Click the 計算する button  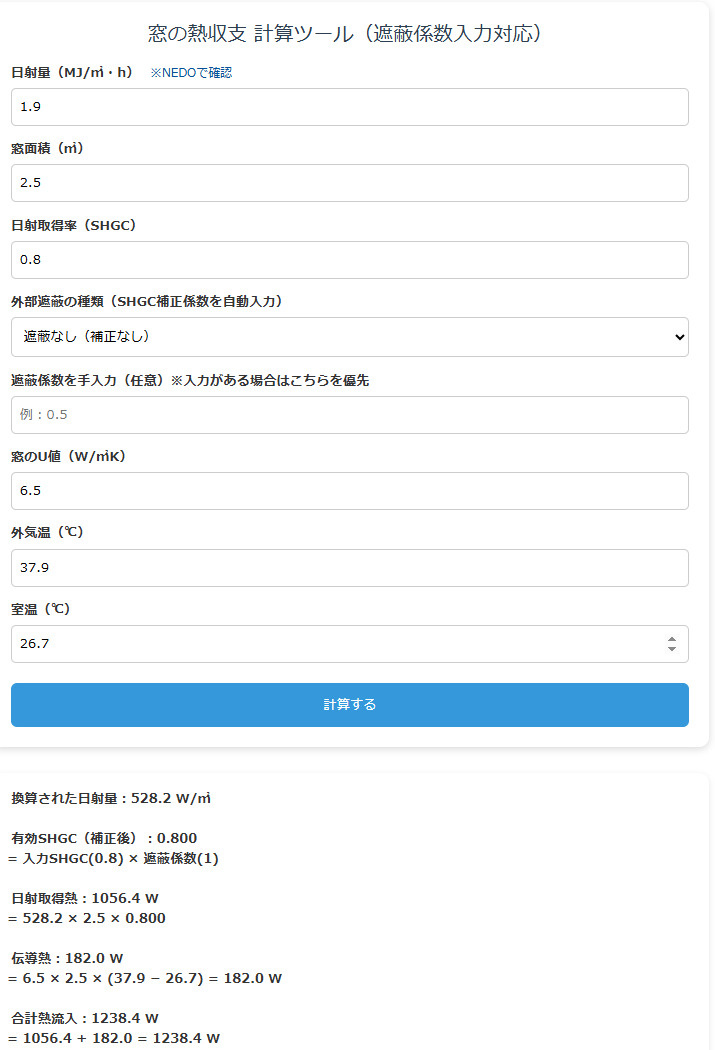click(349, 704)
